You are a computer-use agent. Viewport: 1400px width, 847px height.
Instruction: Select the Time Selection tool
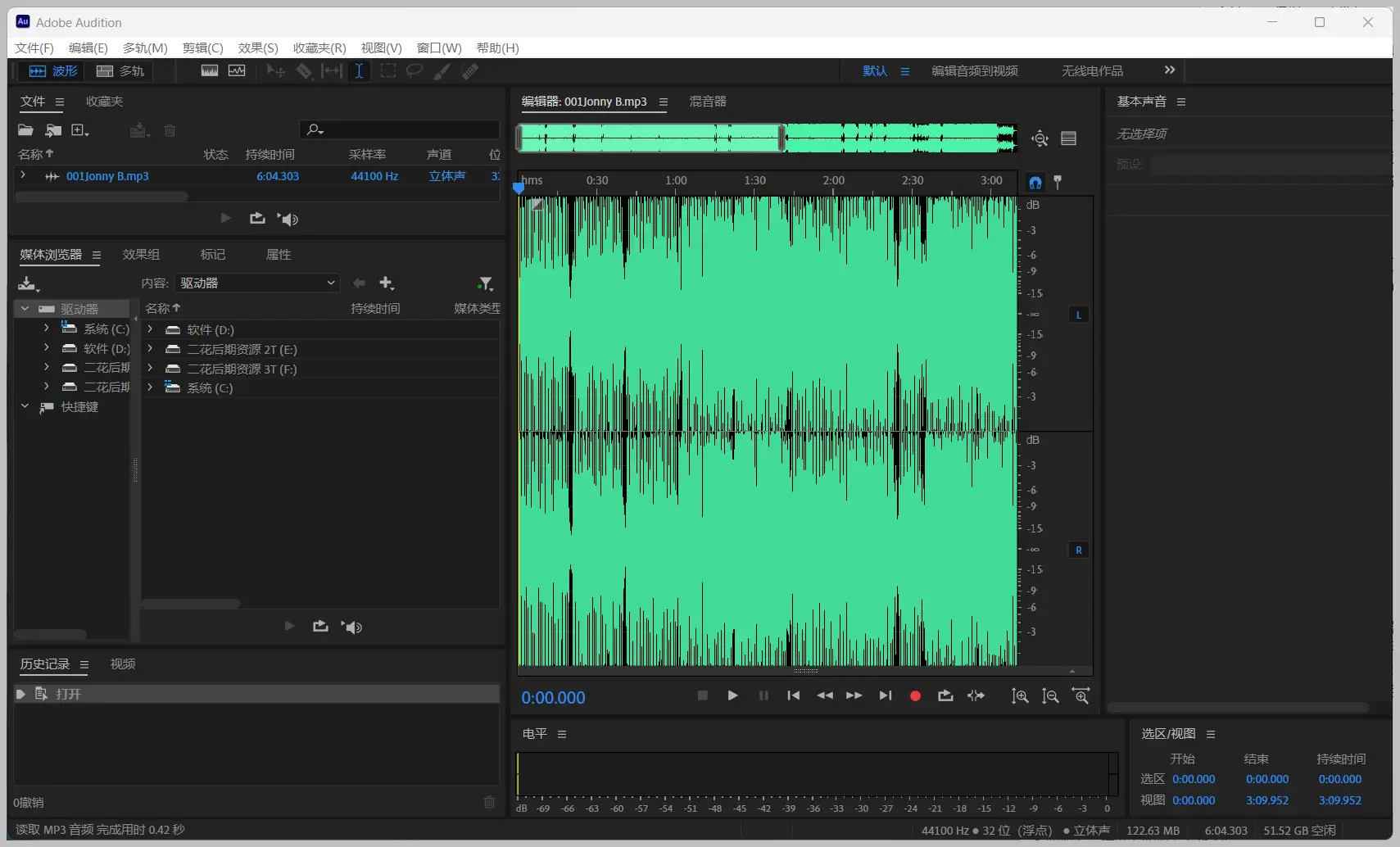click(x=359, y=71)
